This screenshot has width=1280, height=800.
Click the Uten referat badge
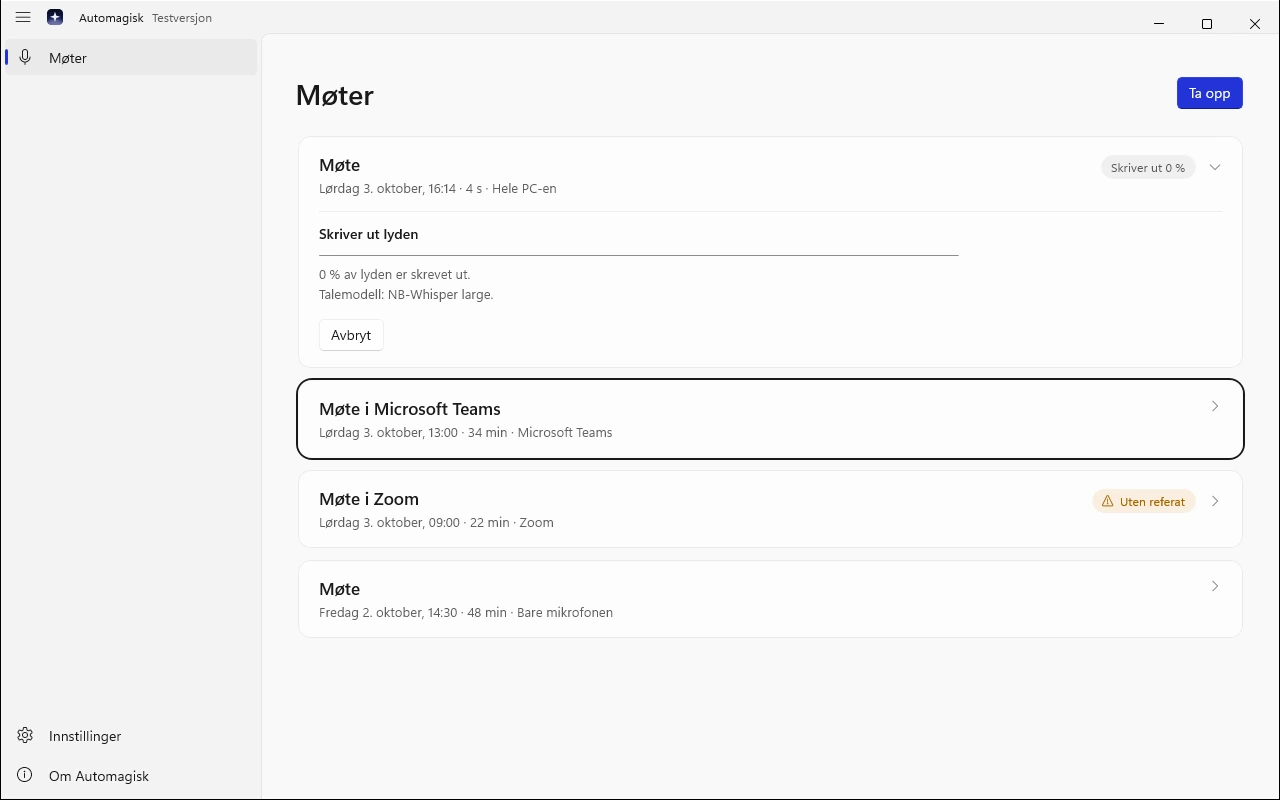pos(1144,502)
